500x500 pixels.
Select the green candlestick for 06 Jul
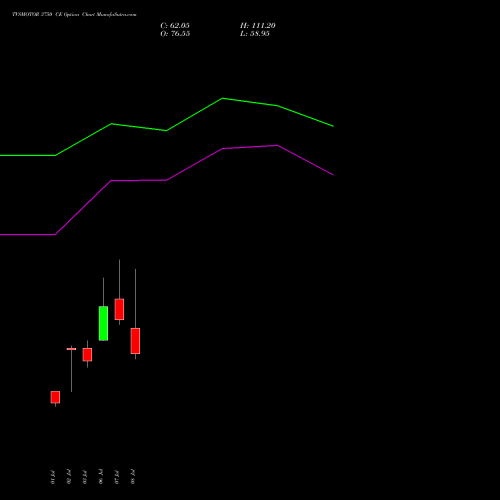tap(103, 323)
